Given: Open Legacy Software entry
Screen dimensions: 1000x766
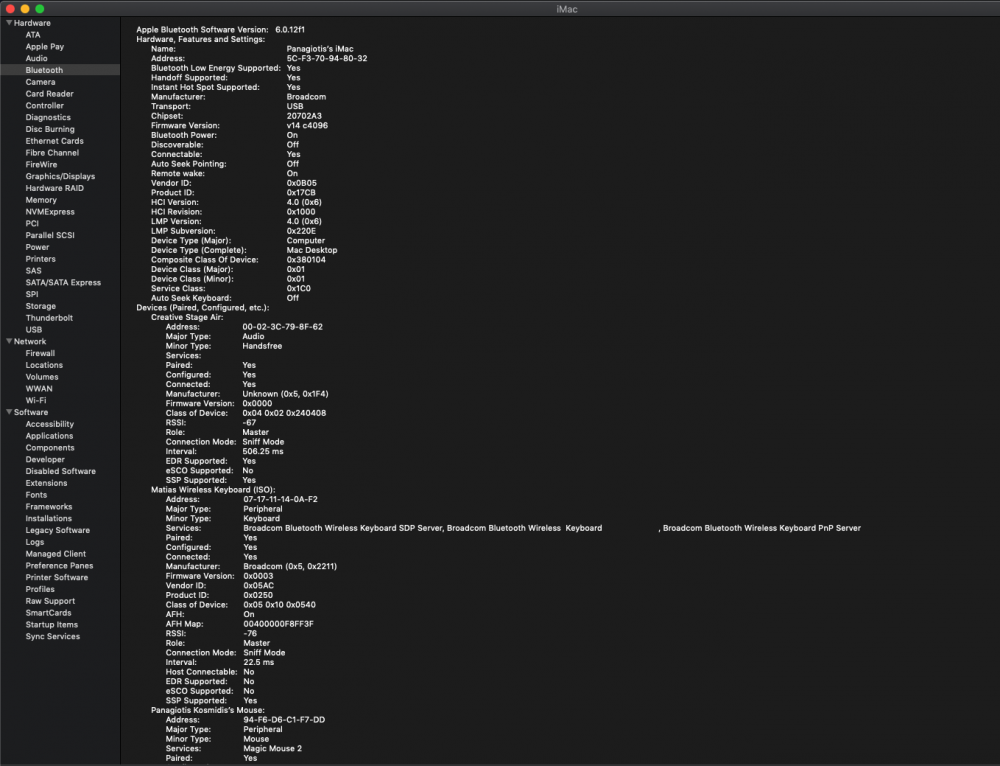Looking at the screenshot, I should pos(57,531).
